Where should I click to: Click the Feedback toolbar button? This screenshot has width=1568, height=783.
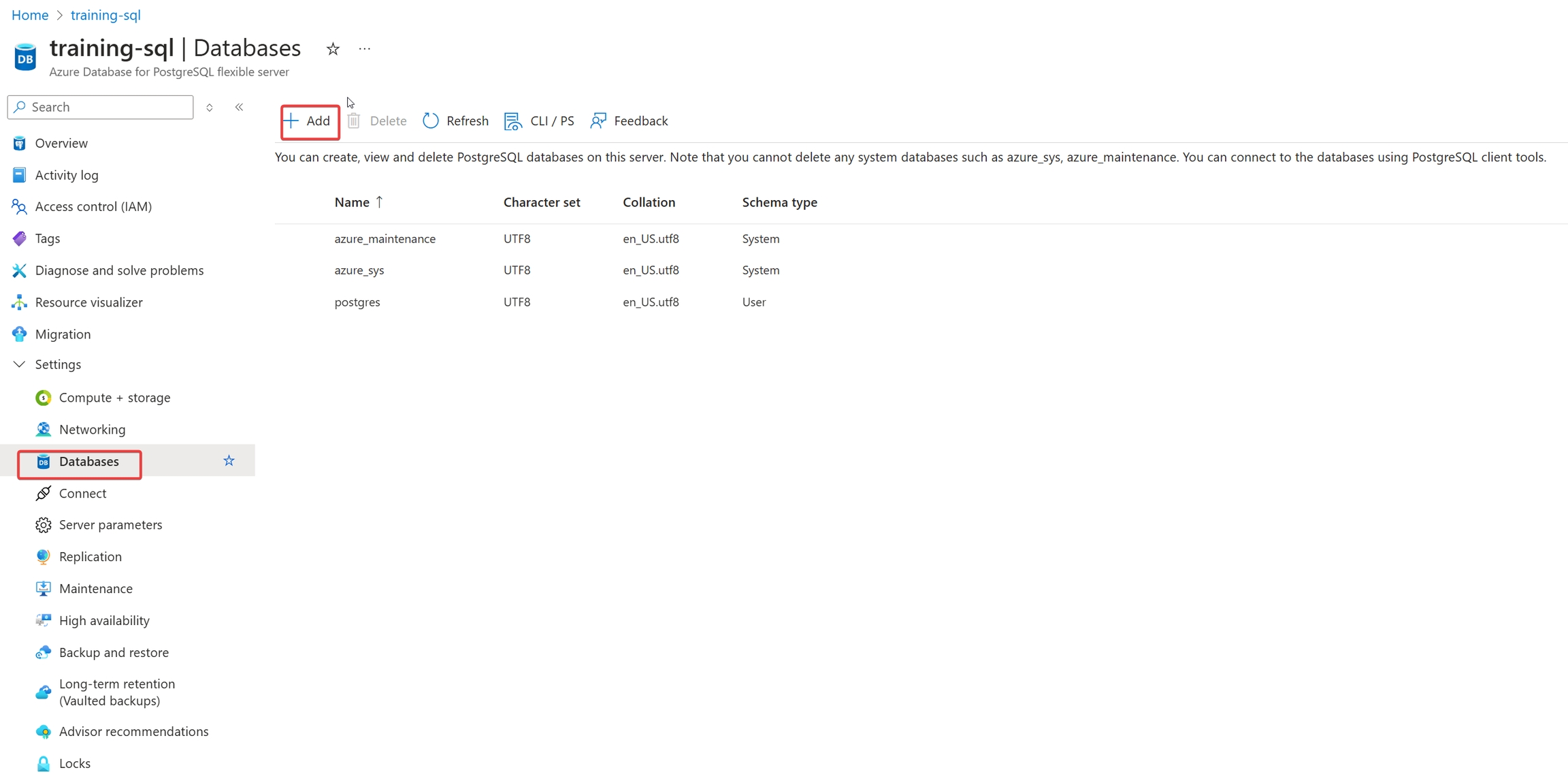630,121
